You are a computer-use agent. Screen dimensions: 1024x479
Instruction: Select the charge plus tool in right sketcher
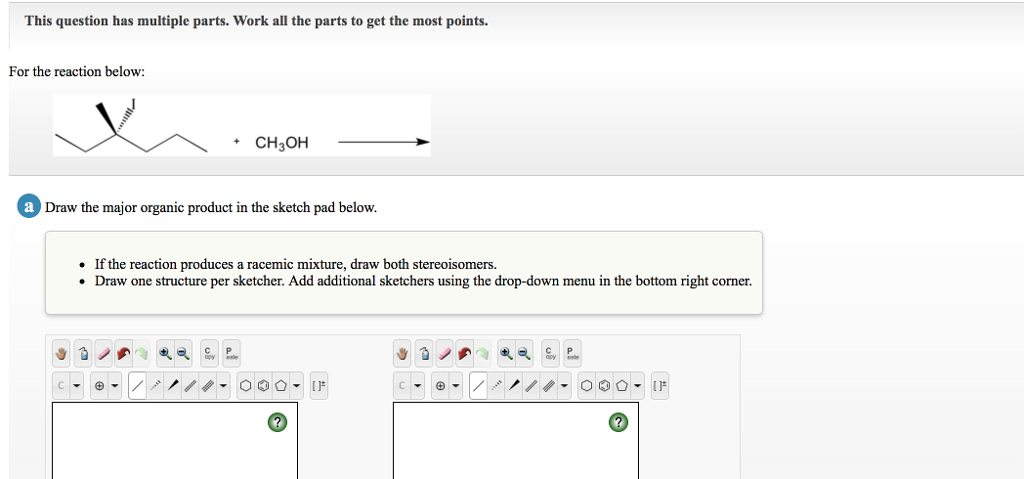pyautogui.click(x=440, y=386)
